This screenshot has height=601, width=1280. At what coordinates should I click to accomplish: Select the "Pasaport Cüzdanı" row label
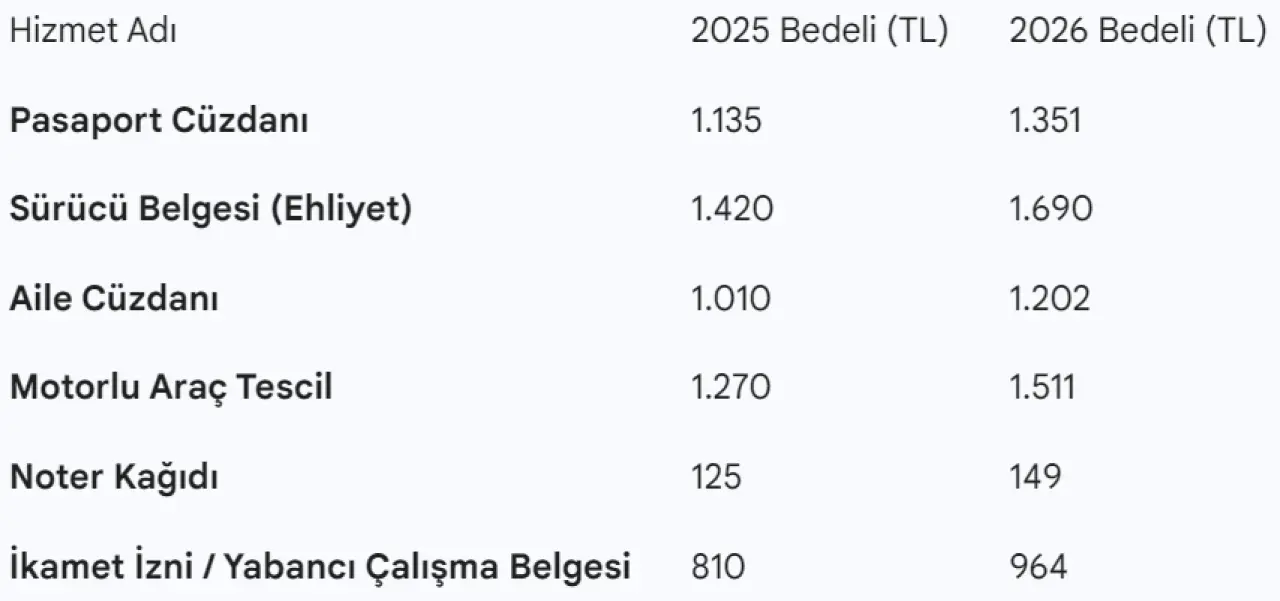pyautogui.click(x=159, y=121)
